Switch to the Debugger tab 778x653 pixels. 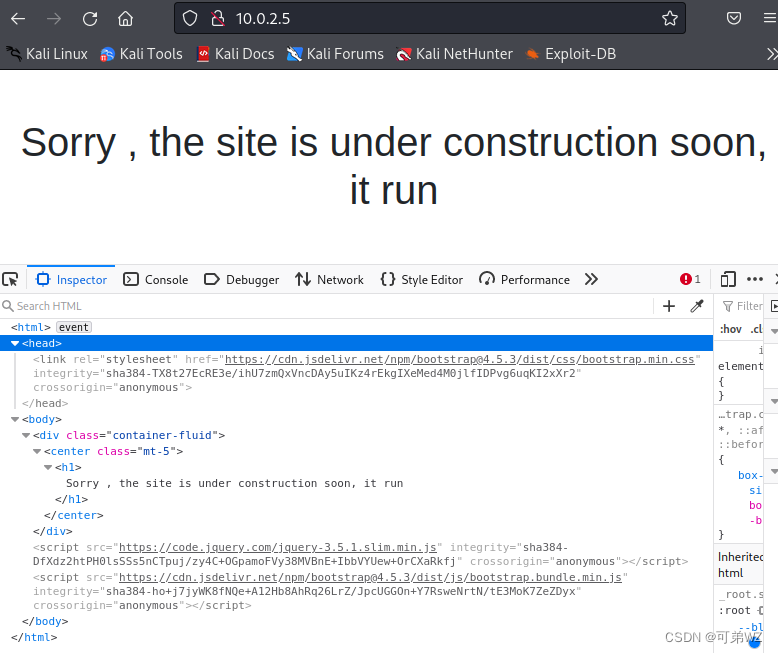(242, 279)
